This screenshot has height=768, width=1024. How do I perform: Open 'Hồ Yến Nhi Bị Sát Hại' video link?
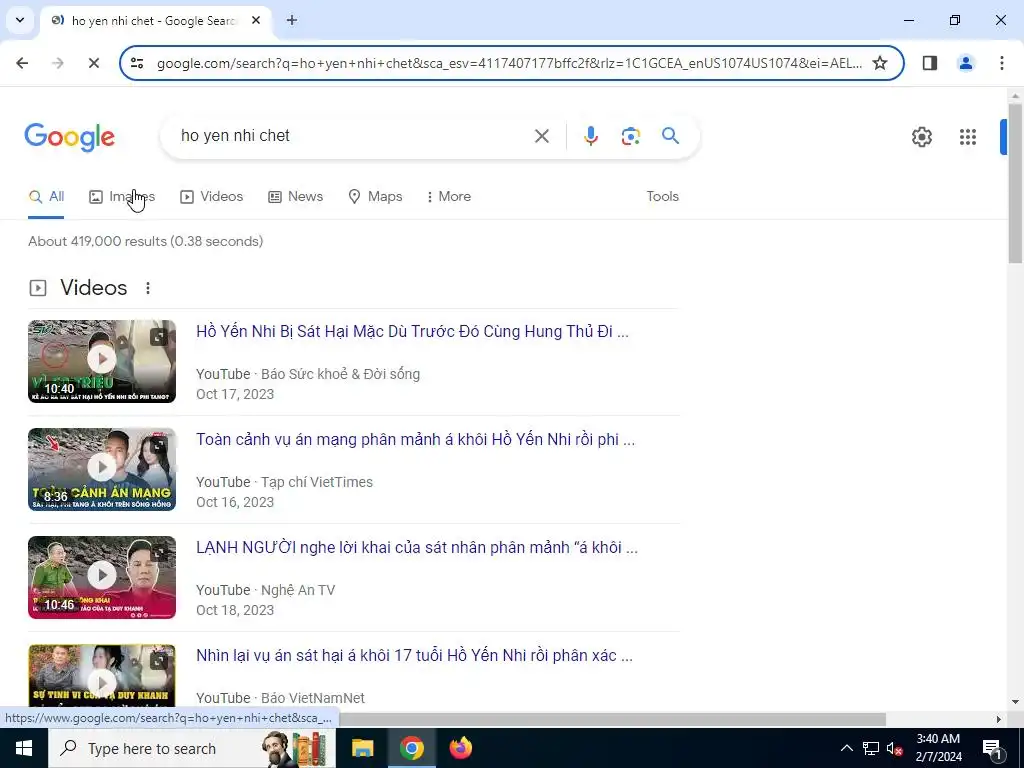[412, 332]
